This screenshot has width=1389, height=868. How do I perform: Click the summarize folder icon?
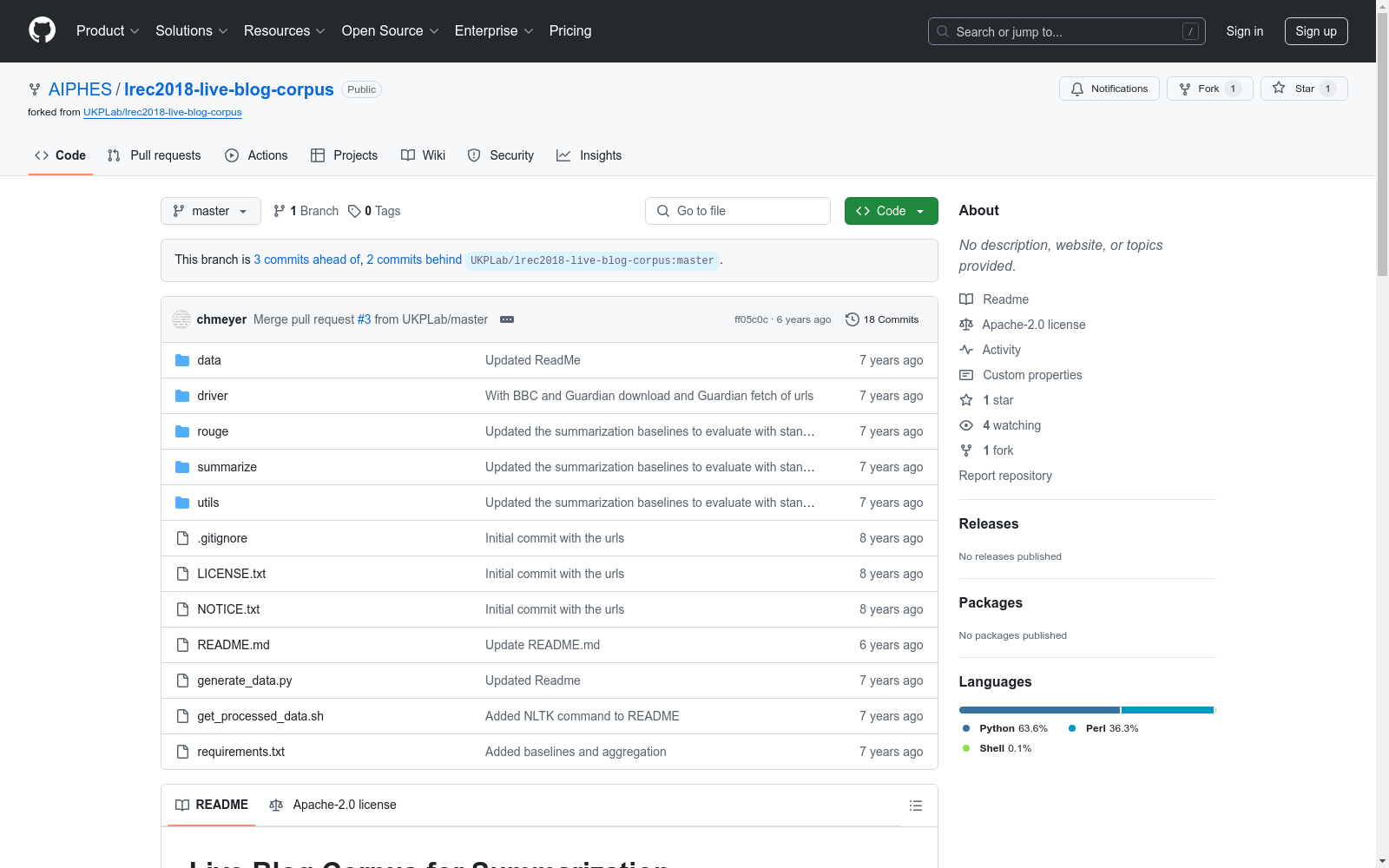182,467
